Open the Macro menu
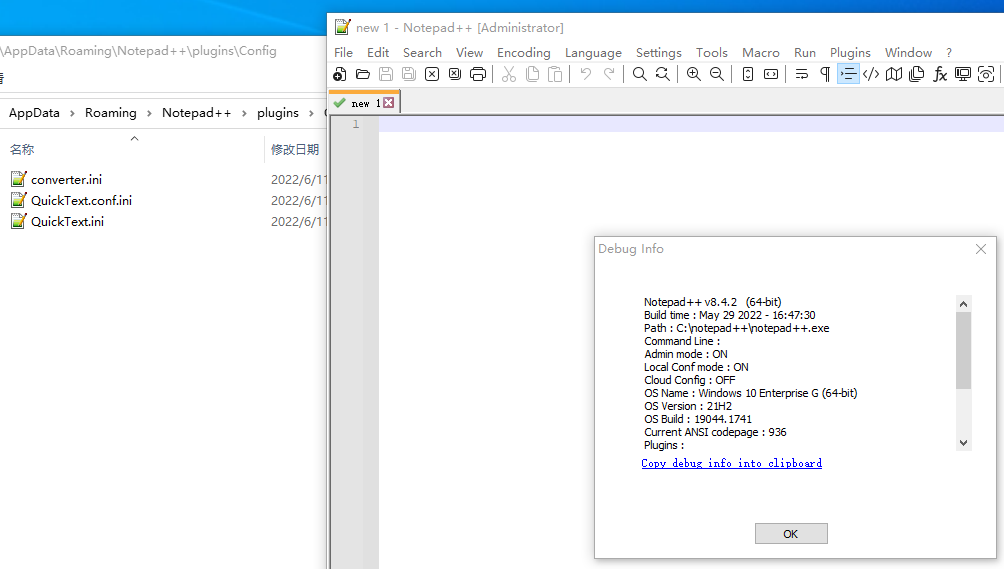Image resolution: width=1004 pixels, height=569 pixels. [x=761, y=52]
